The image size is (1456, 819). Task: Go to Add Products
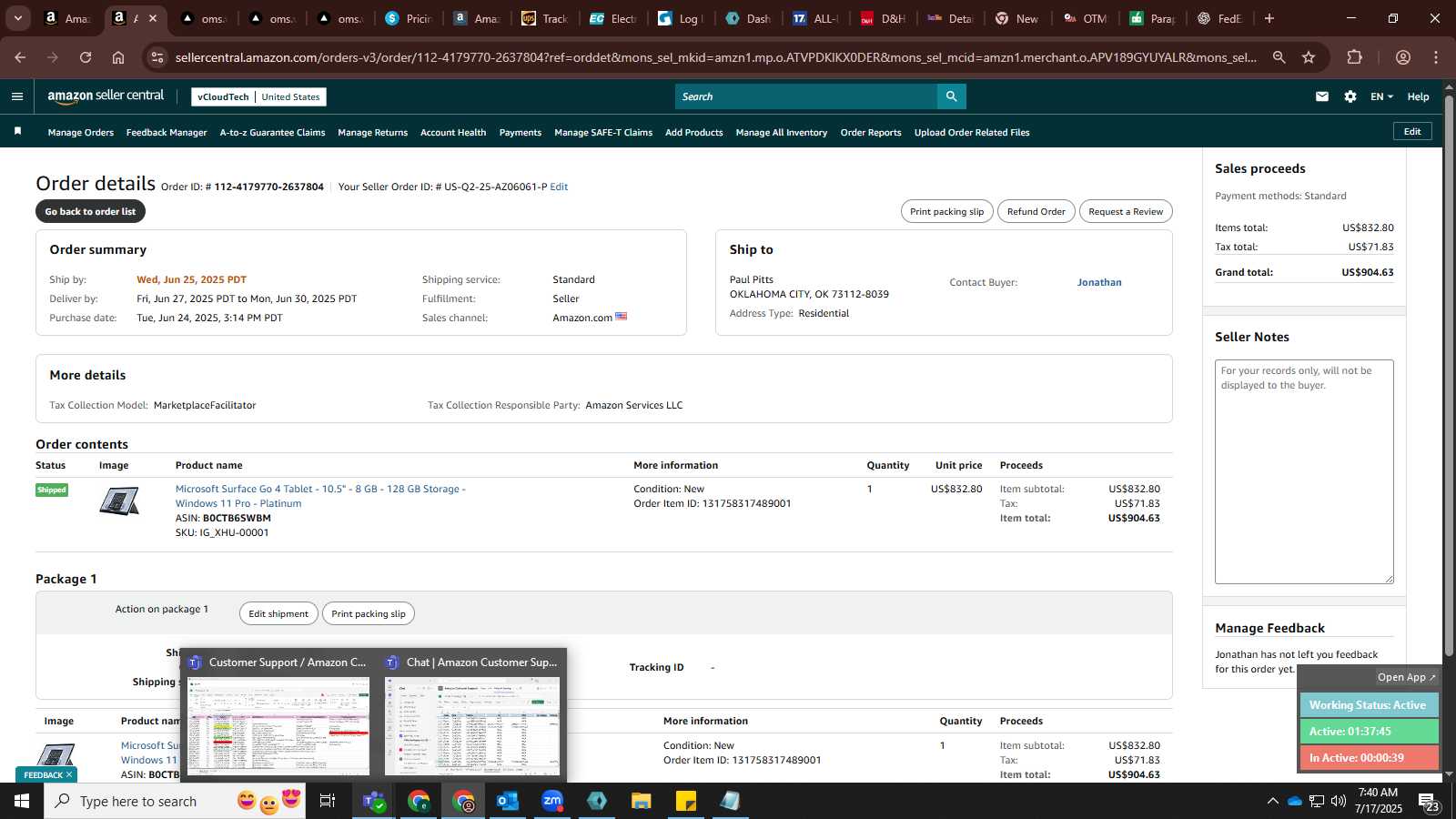coord(693,132)
